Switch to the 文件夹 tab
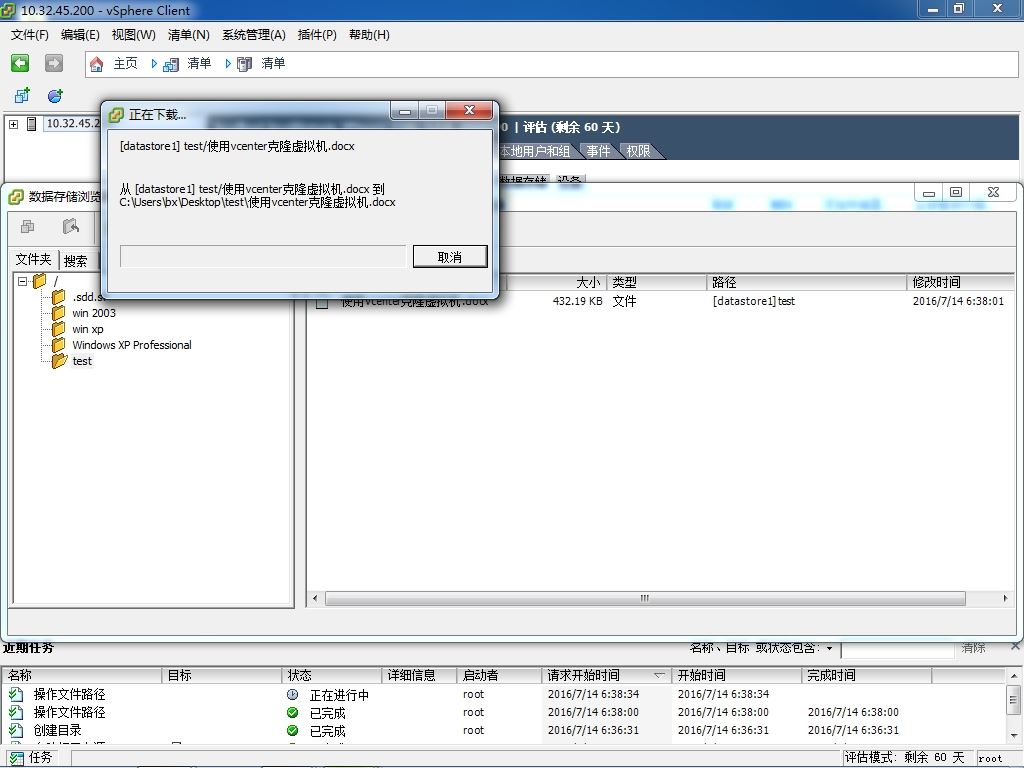Viewport: 1024px width, 768px height. pos(33,259)
